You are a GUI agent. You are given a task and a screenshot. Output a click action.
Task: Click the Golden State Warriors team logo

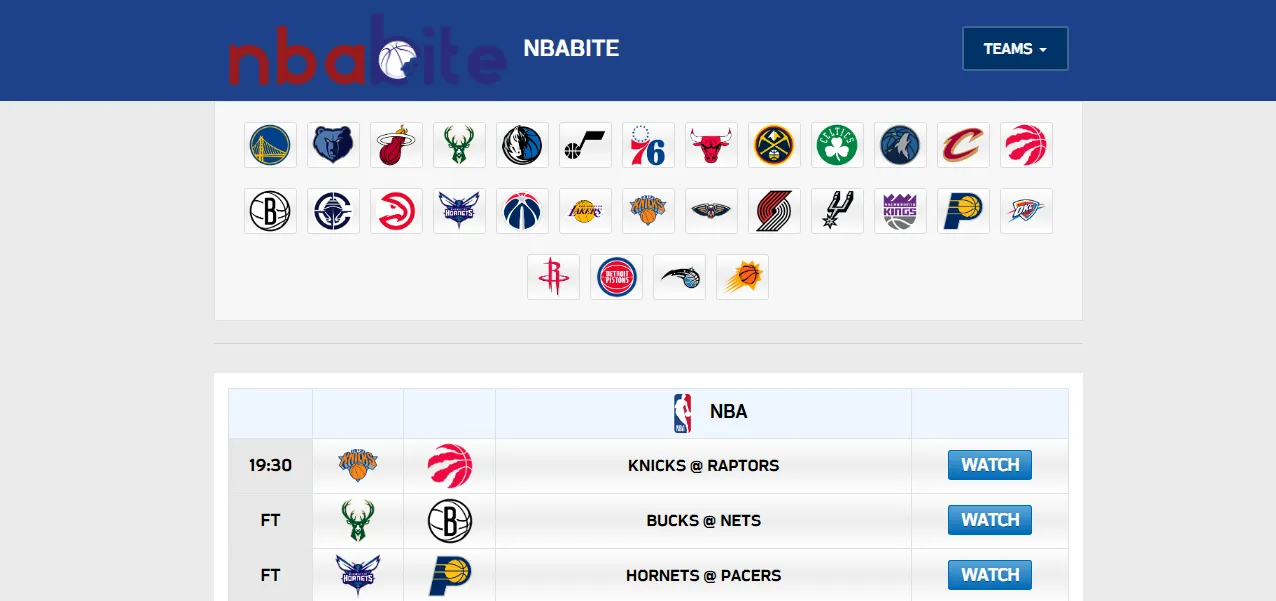coord(270,145)
